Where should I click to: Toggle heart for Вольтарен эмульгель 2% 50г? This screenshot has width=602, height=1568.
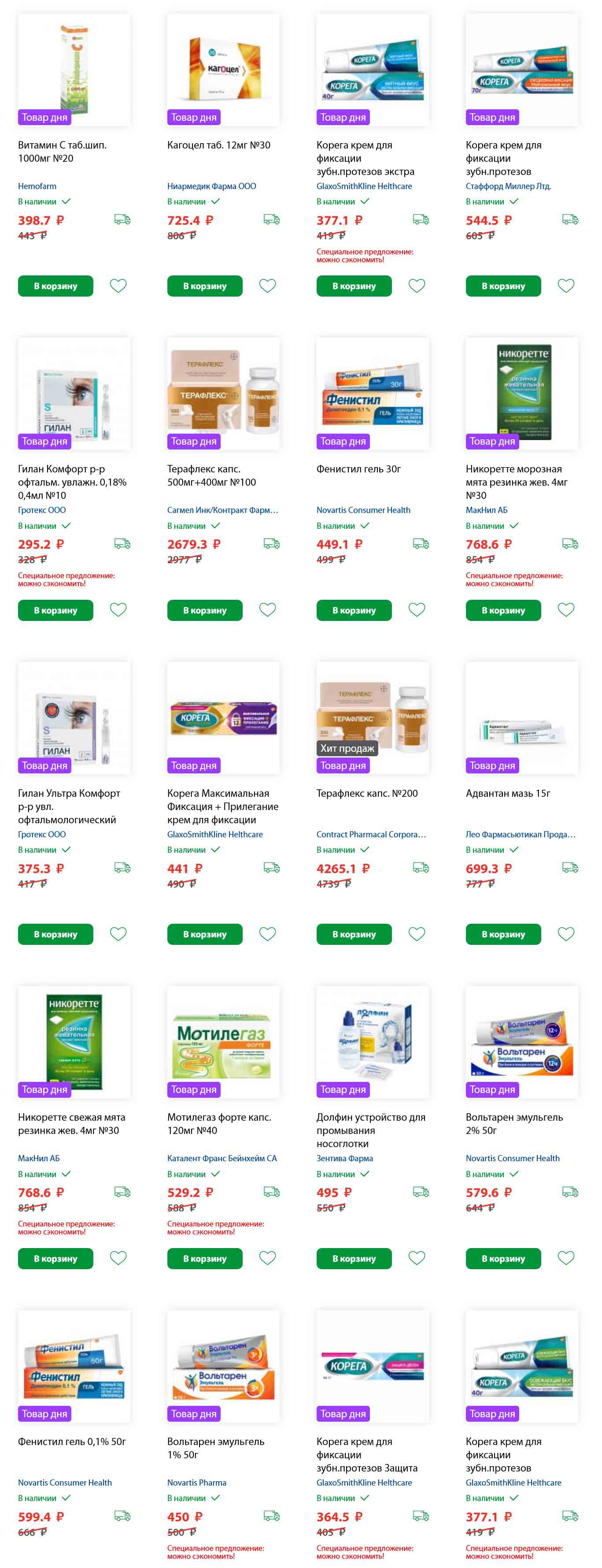566,1258
